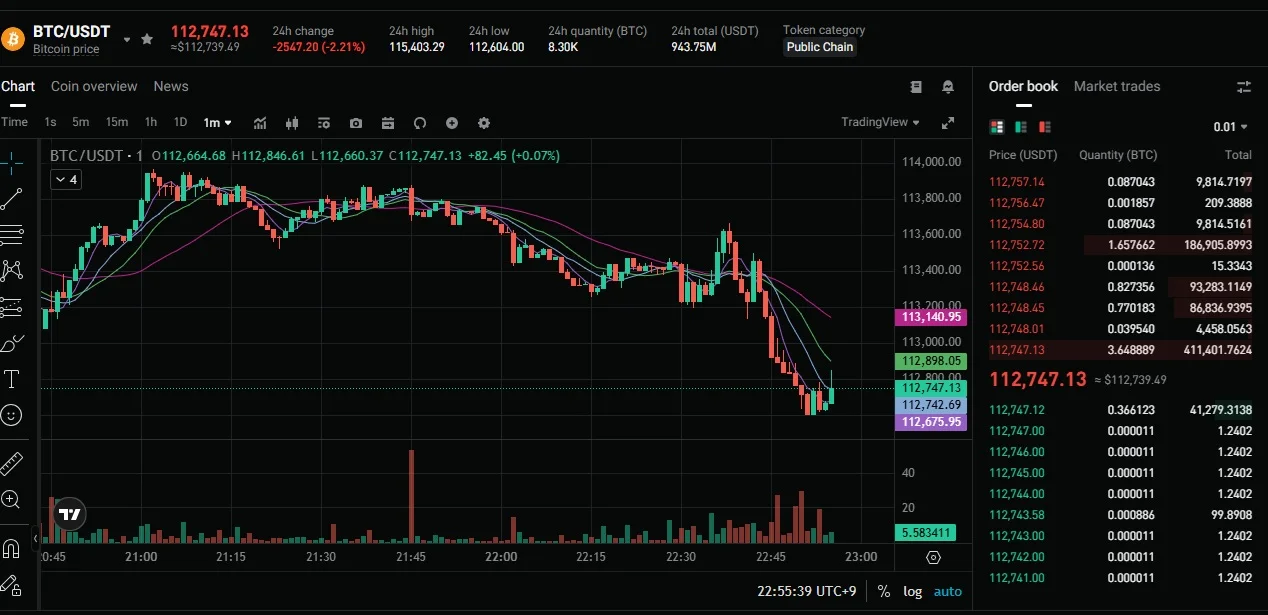
Task: Select the brush drawing tool
Action: 12,343
